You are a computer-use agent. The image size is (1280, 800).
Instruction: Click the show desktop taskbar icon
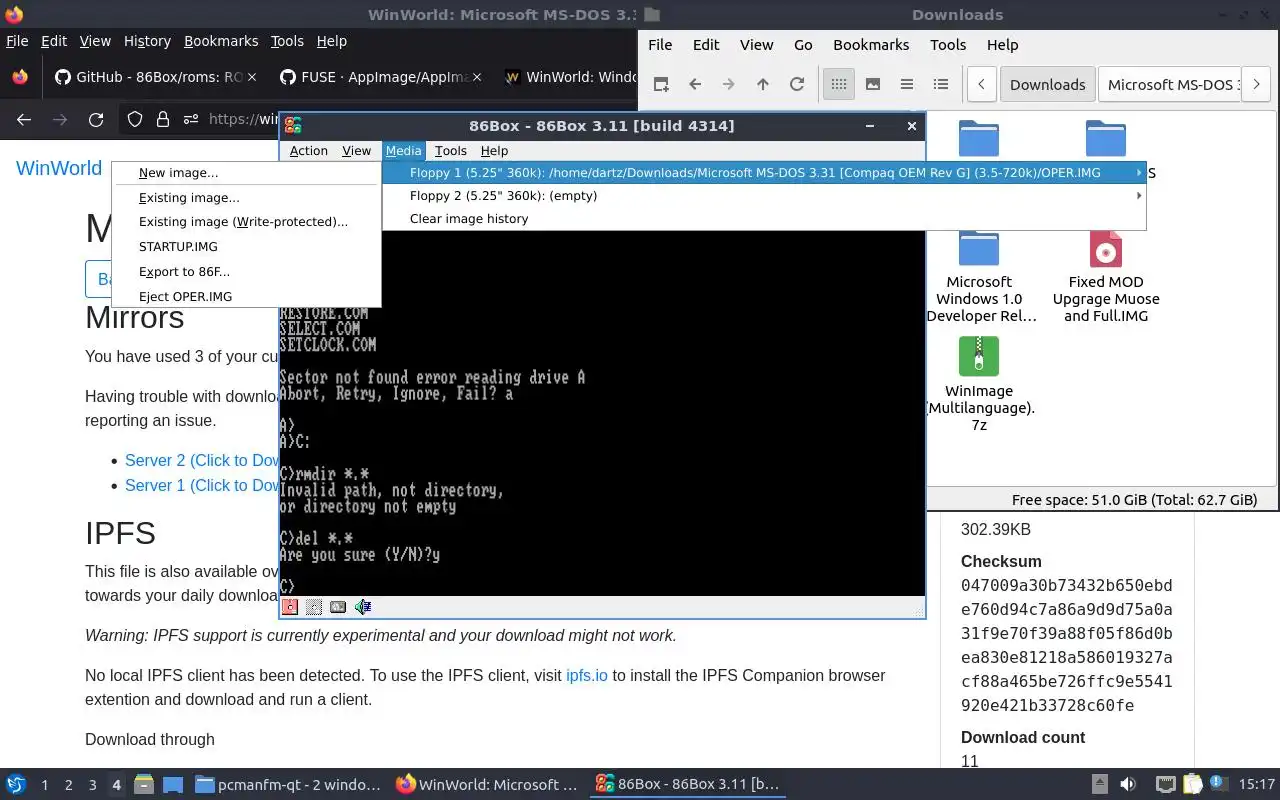pyautogui.click(x=172, y=784)
